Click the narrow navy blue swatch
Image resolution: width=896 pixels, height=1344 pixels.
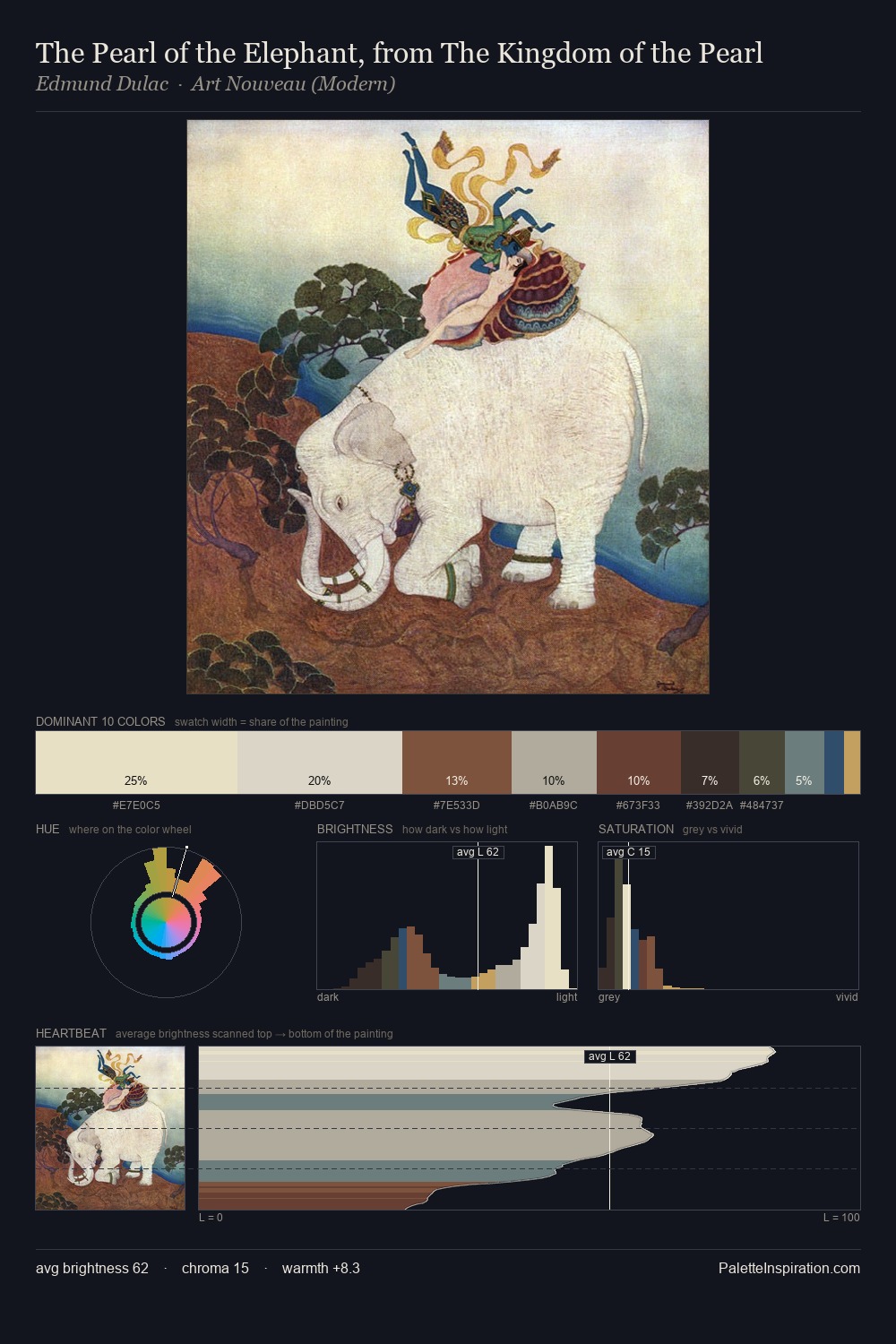coord(834,762)
